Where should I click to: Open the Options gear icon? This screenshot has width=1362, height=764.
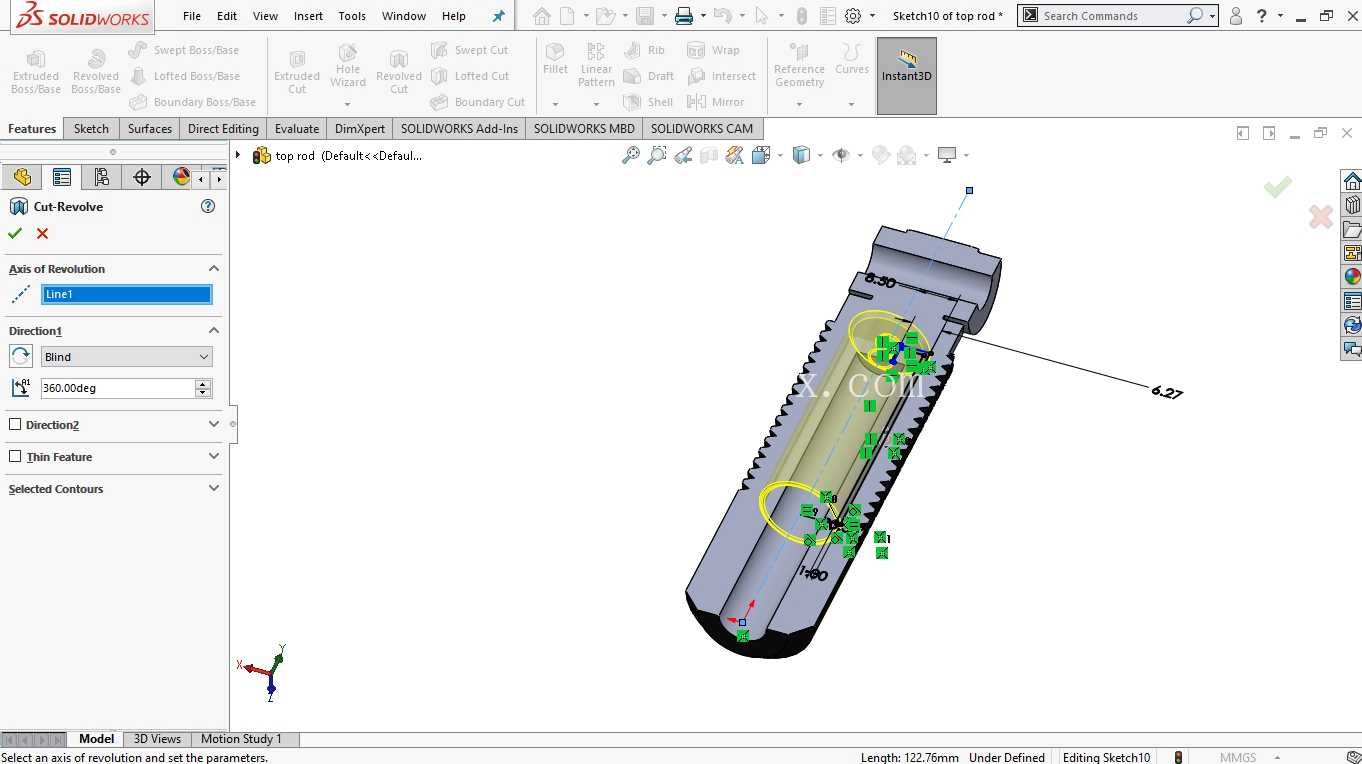click(853, 16)
